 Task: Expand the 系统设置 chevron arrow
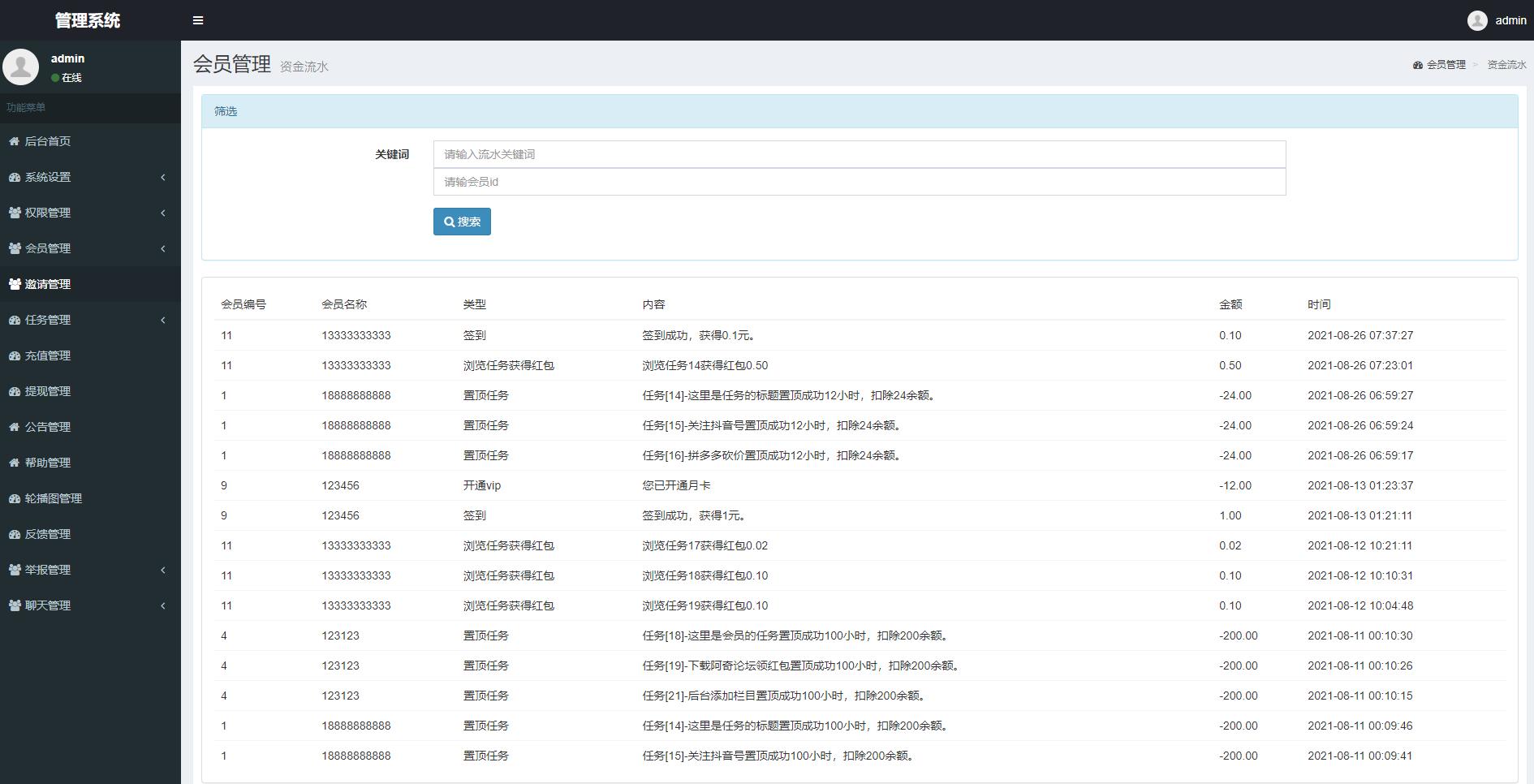(x=163, y=177)
